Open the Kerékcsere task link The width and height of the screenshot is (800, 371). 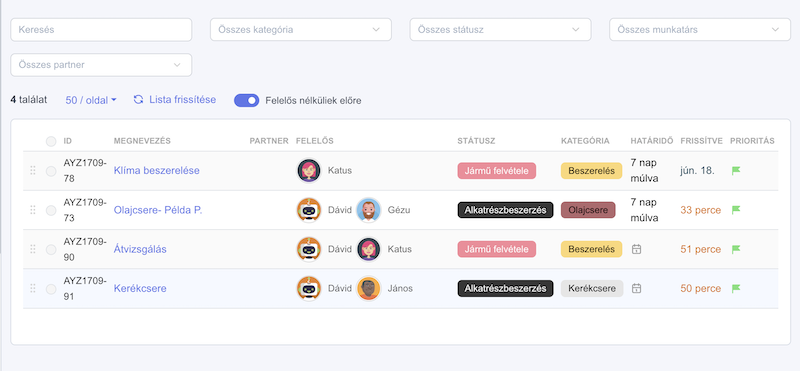(140, 288)
